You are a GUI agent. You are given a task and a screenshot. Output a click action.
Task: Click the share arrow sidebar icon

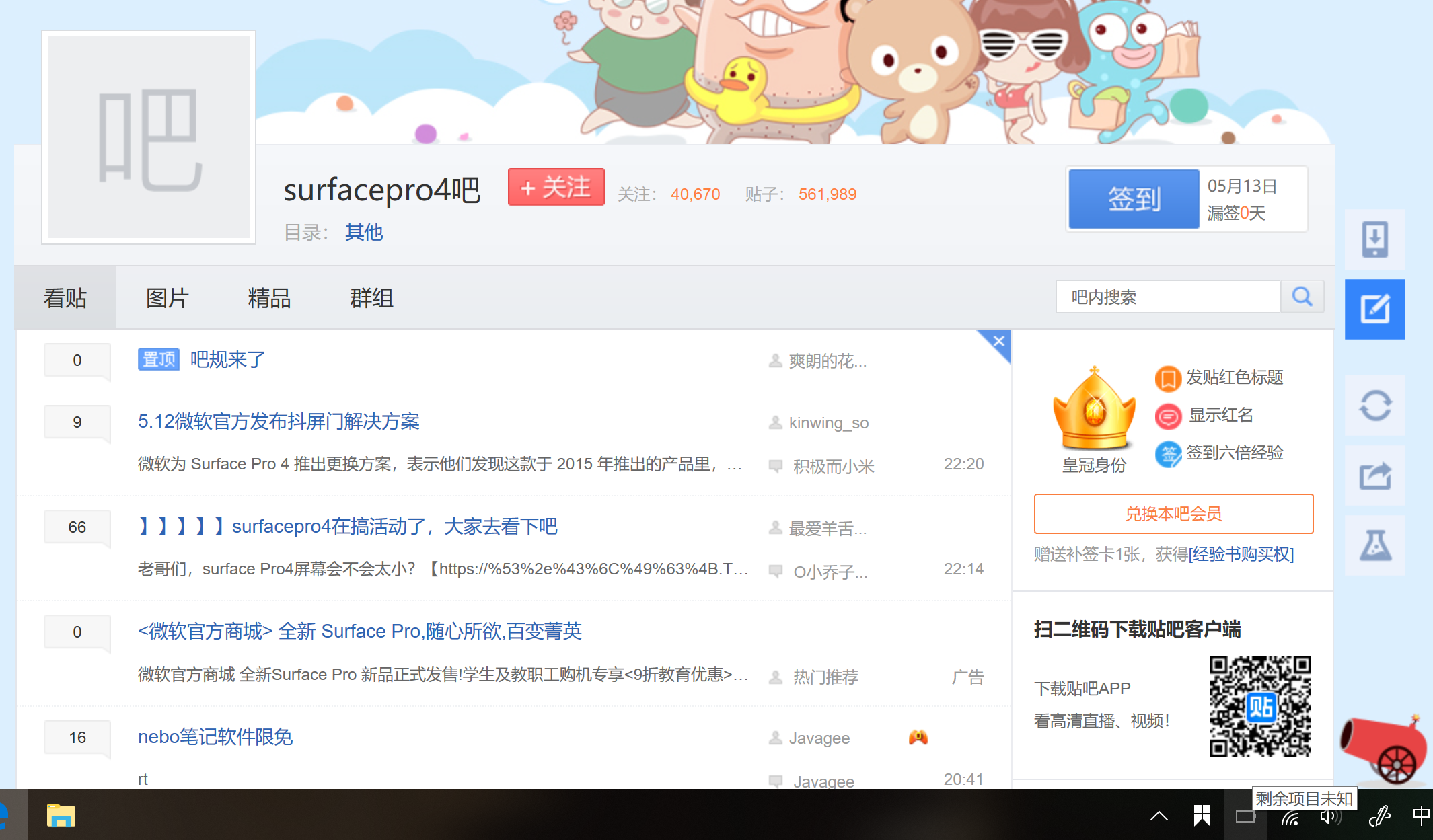[1374, 475]
